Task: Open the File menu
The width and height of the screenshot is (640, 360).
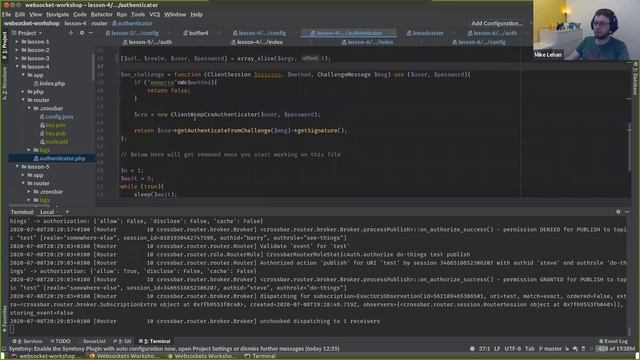Action: point(7,14)
